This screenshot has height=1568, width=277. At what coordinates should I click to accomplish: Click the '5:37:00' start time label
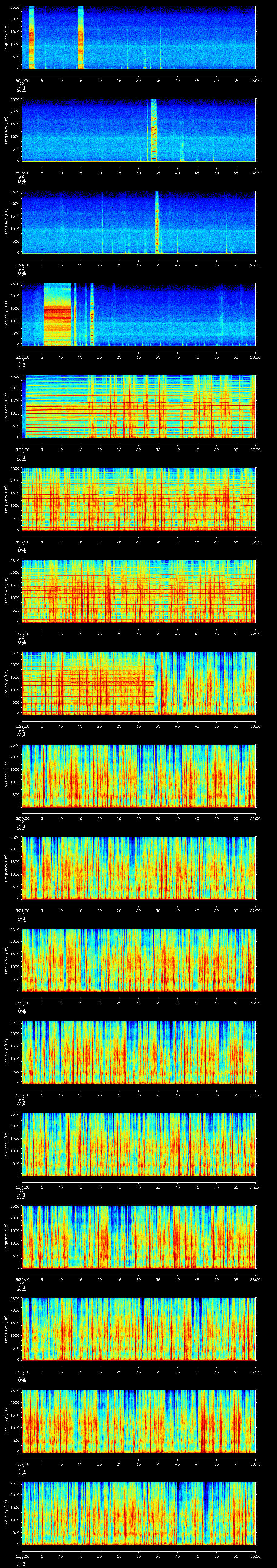(22, 1464)
